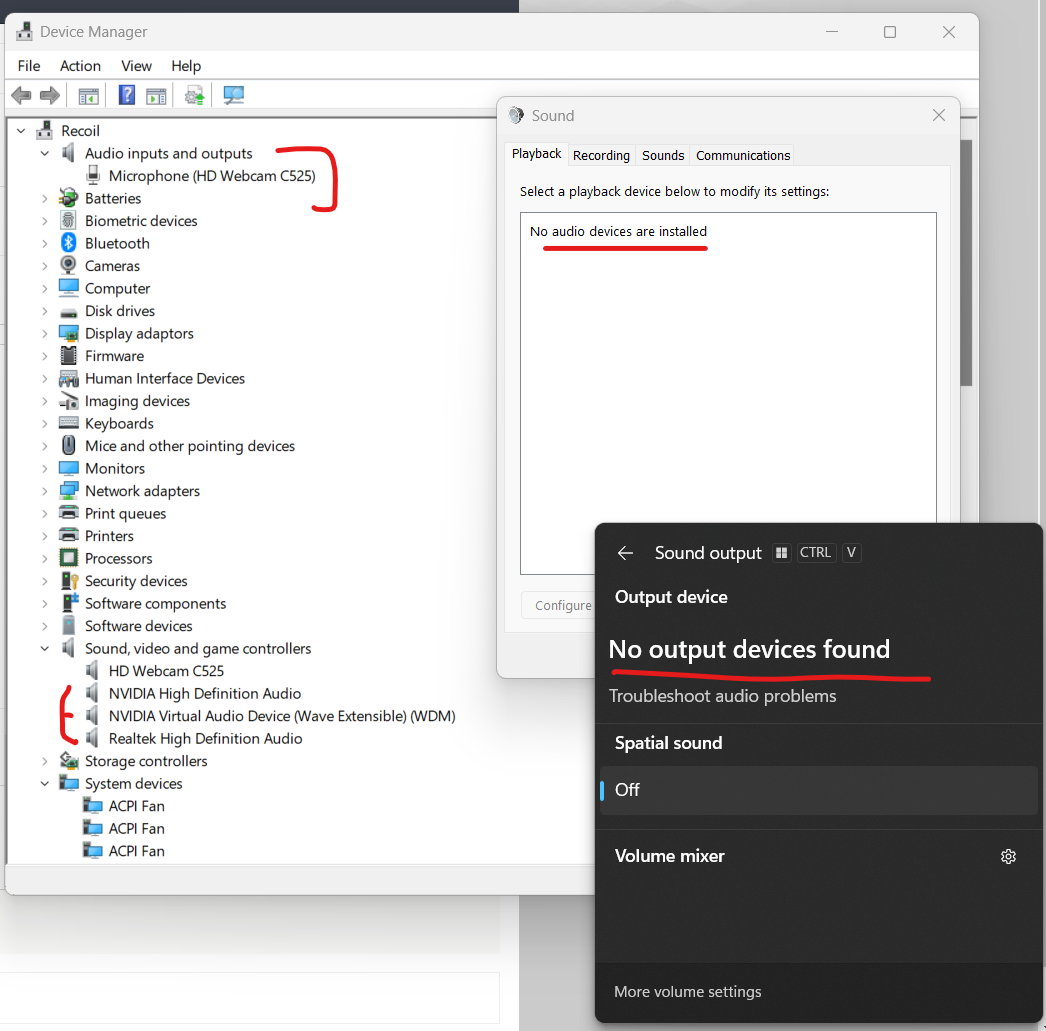Click the Device Manager title bar icon
Image resolution: width=1046 pixels, height=1031 pixels.
pyautogui.click(x=24, y=31)
